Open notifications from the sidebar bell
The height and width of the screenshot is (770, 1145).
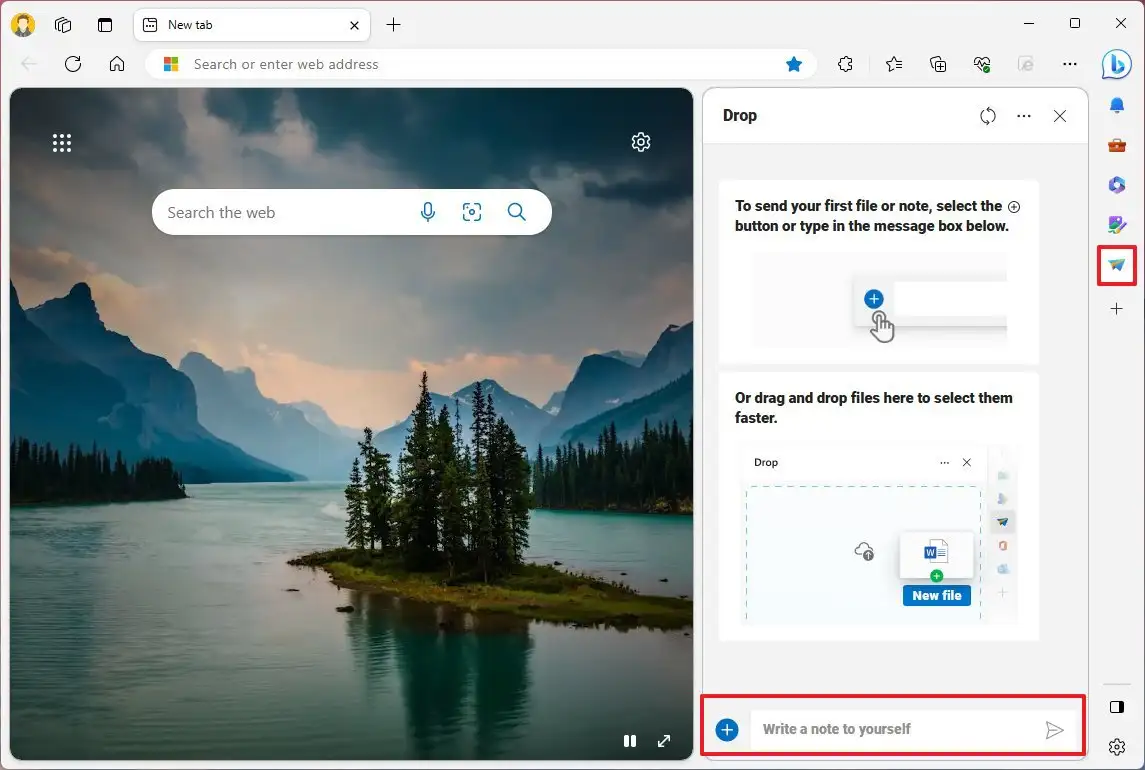pyautogui.click(x=1116, y=104)
